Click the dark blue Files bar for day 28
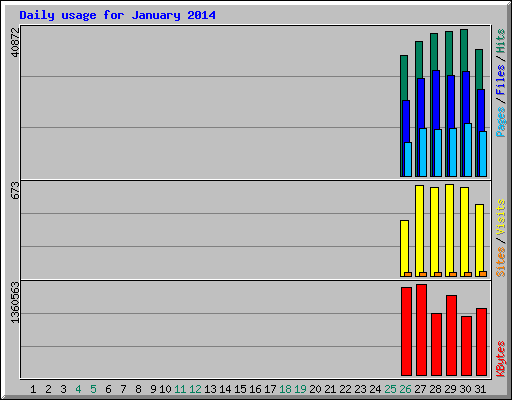512x400 pixels. coord(436,99)
